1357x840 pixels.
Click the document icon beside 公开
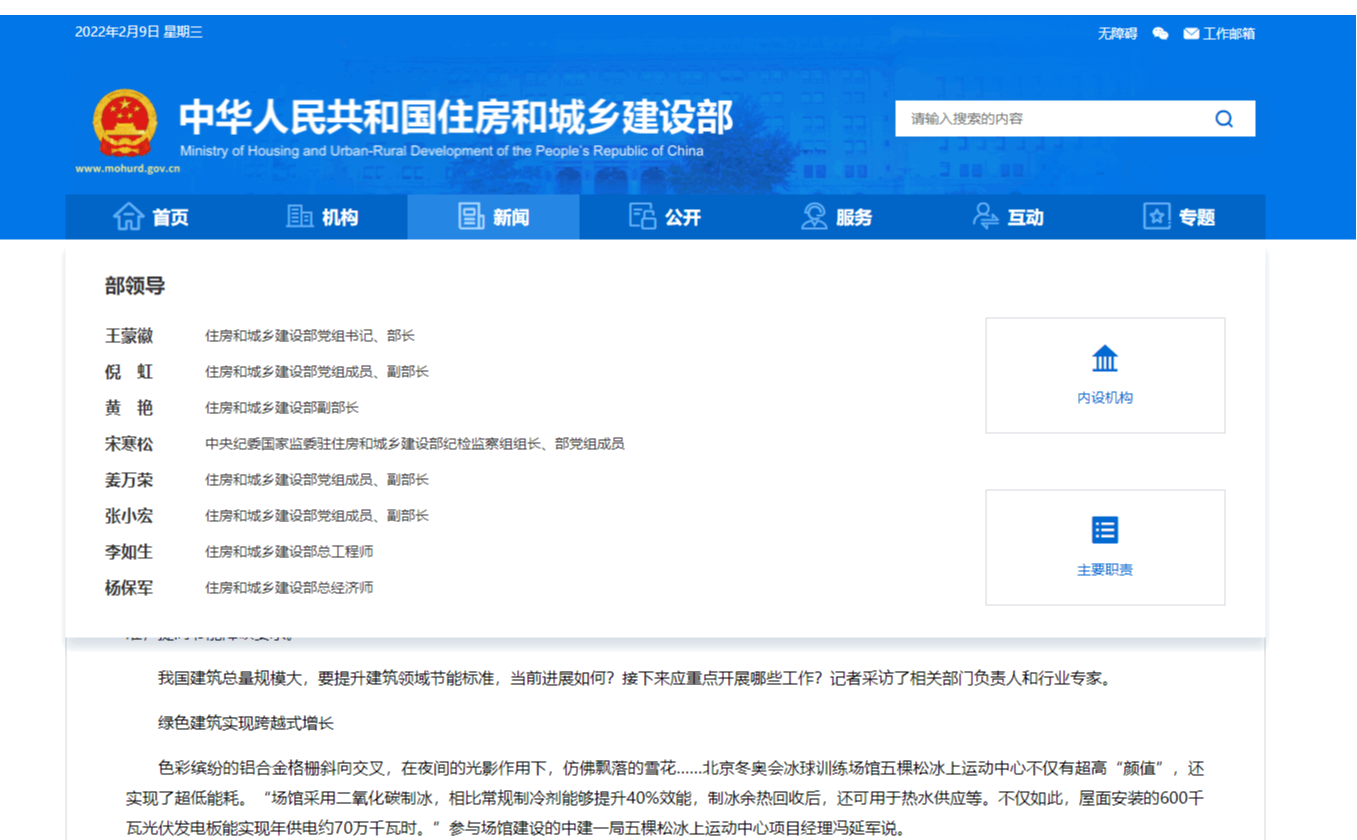tap(642, 216)
